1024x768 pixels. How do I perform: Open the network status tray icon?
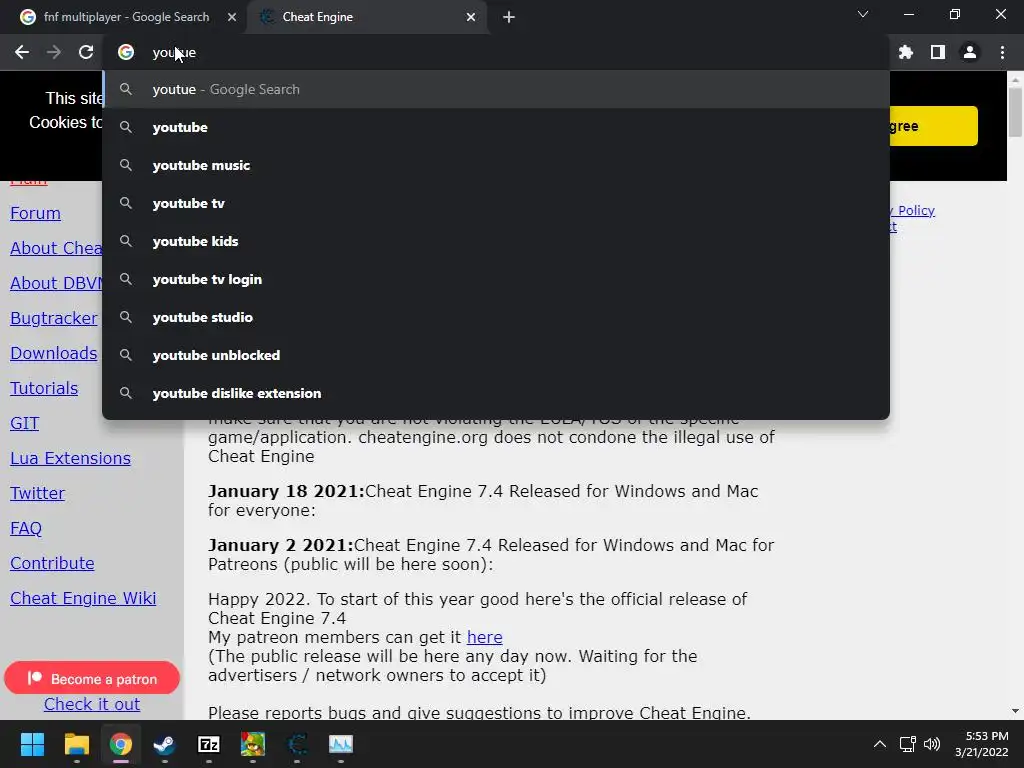tap(907, 744)
